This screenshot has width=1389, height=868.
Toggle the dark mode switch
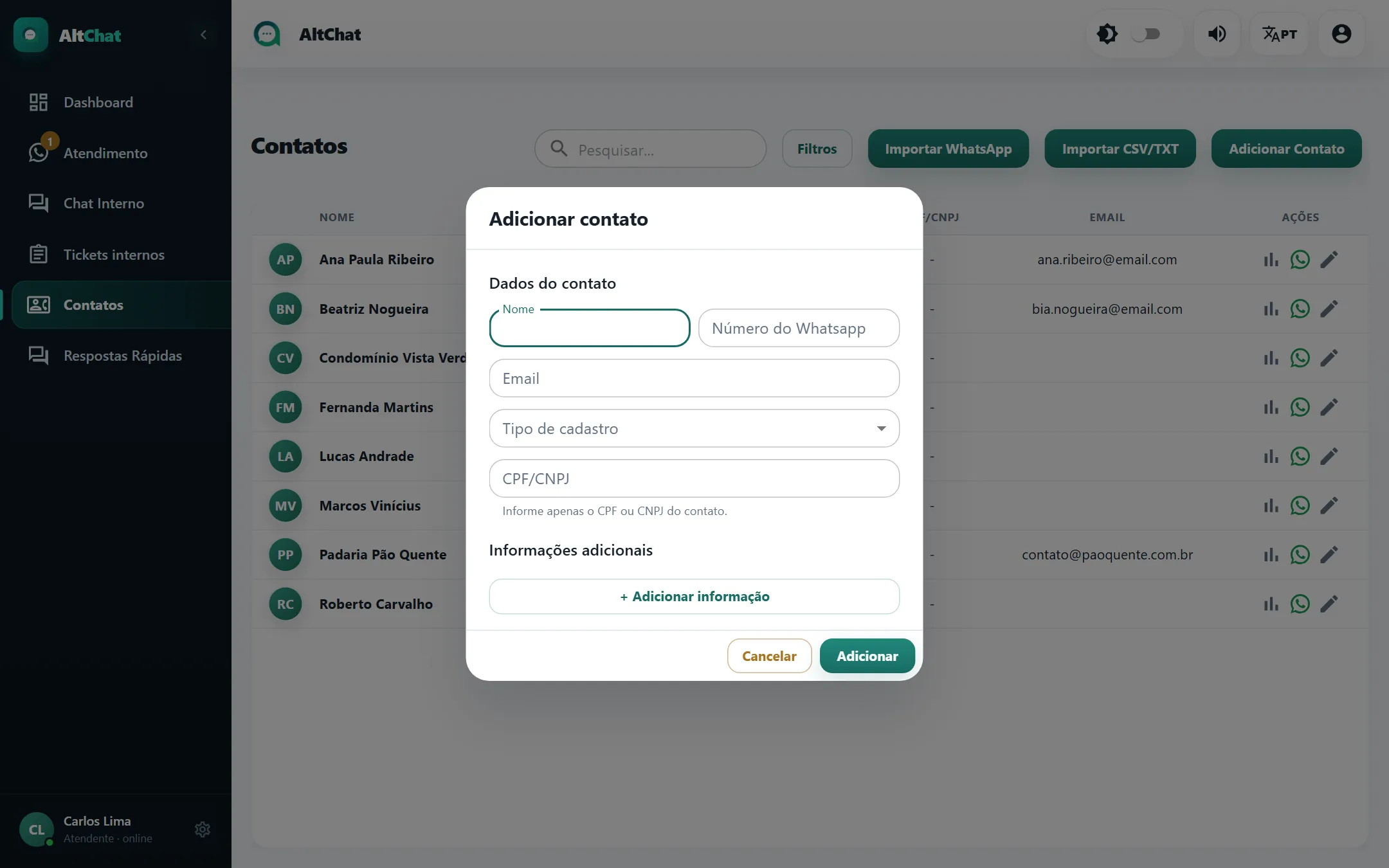pyautogui.click(x=1145, y=34)
